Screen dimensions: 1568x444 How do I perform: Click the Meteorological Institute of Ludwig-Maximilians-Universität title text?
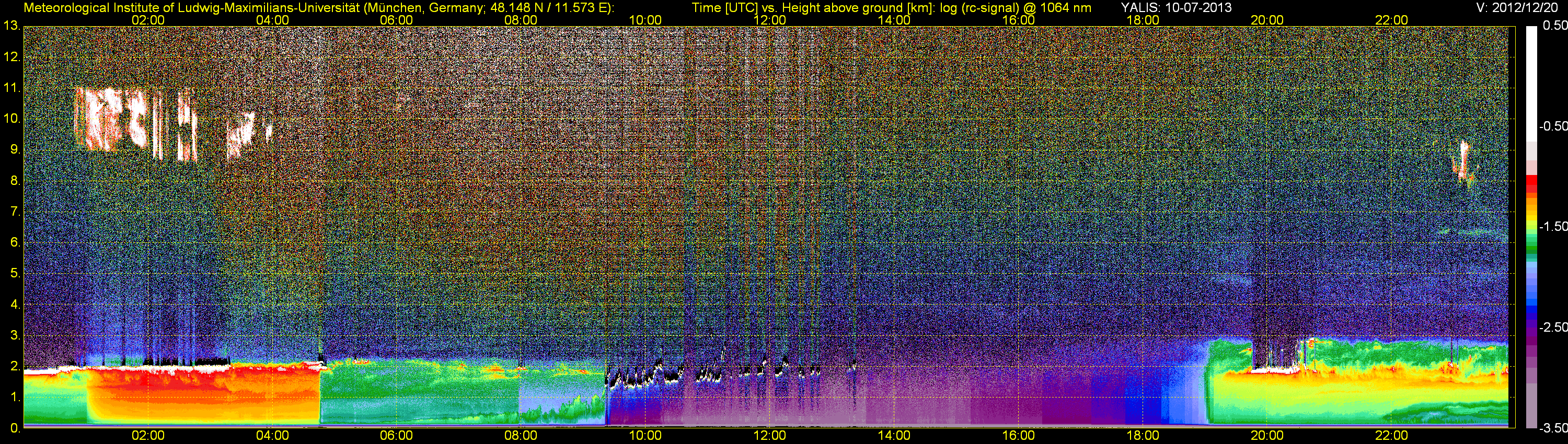318,8
